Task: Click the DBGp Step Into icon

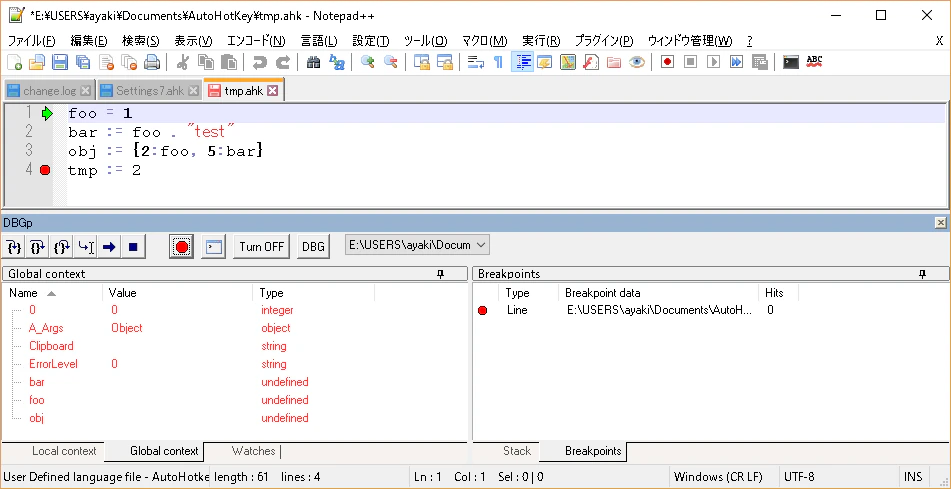Action: click(x=15, y=246)
